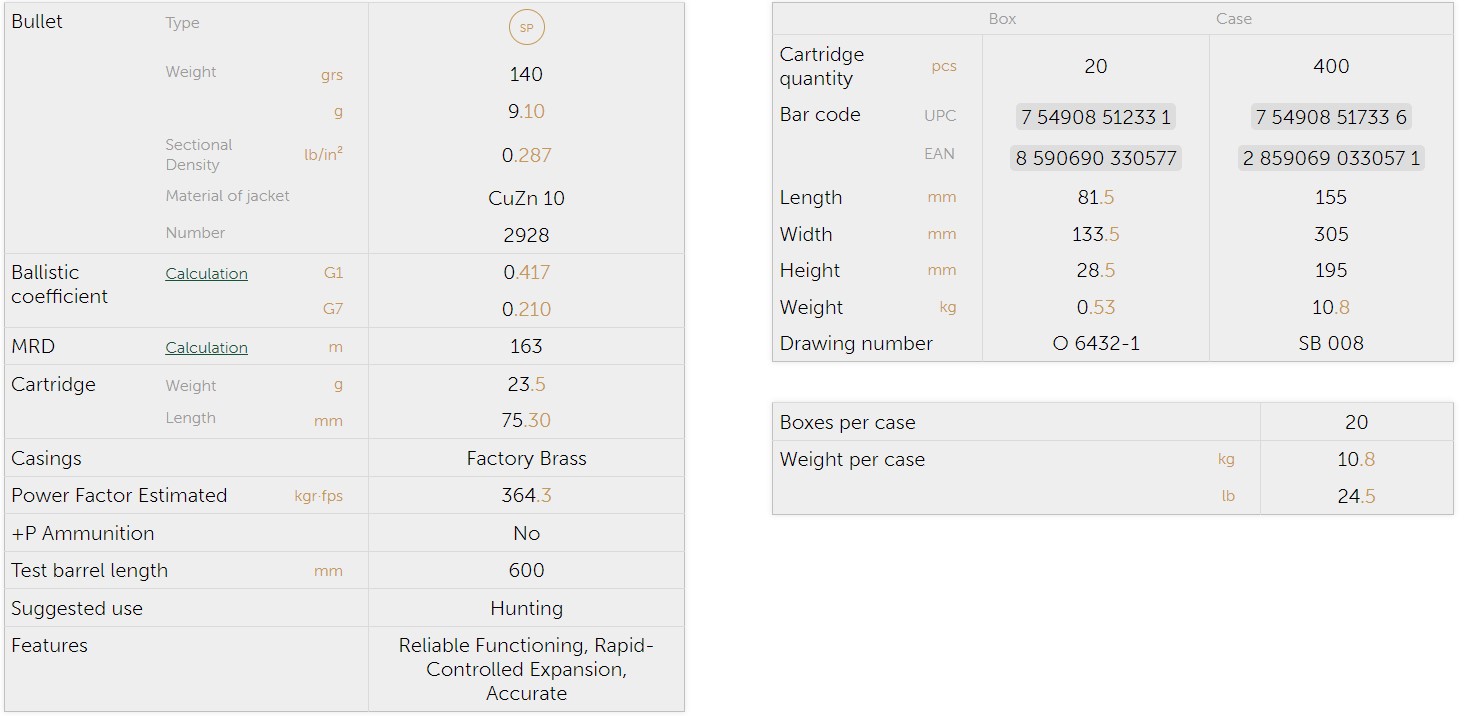1466x716 pixels.
Task: Click the Case column header
Action: [1233, 19]
